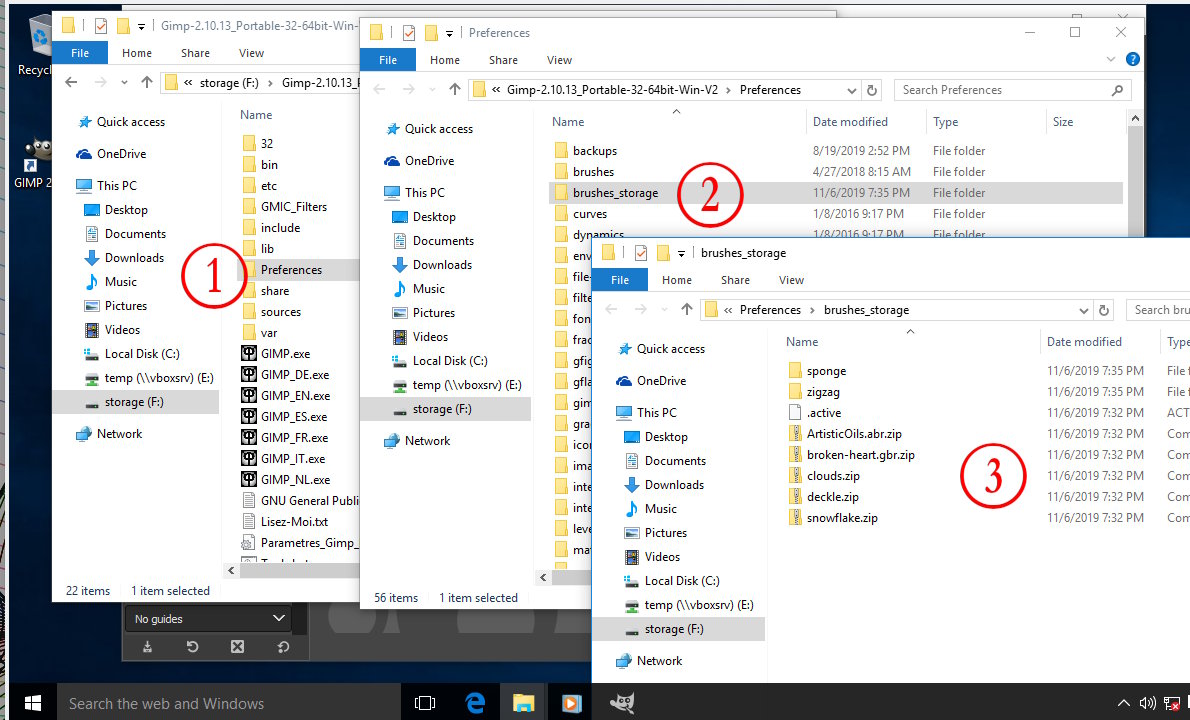
Task: Select the GIMP_EN.exe file
Action: tap(295, 396)
